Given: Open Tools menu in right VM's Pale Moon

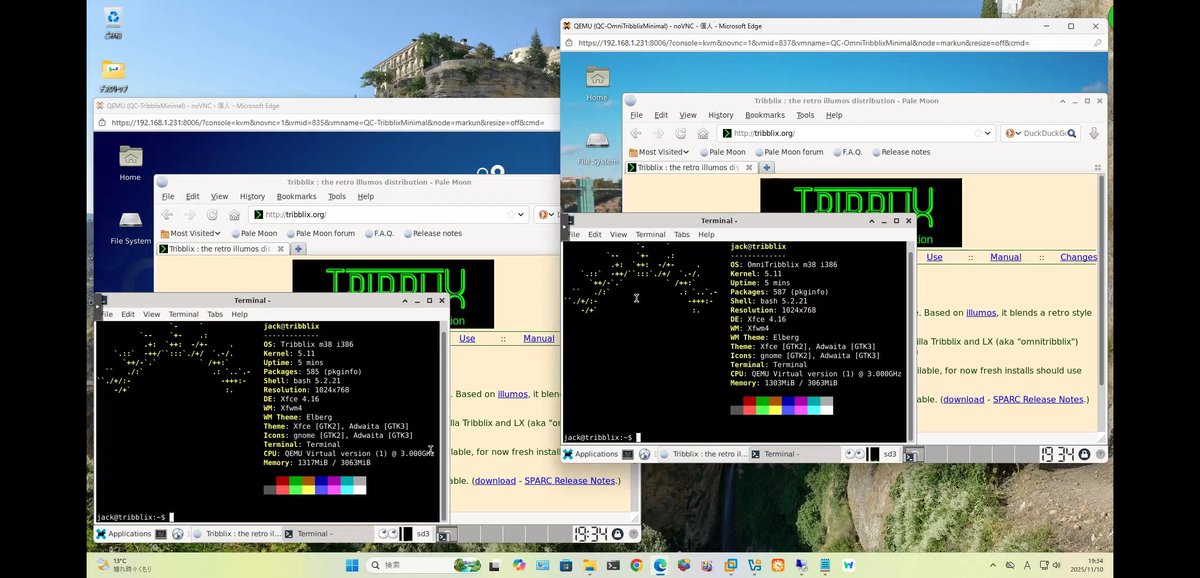Looking at the screenshot, I should pos(805,115).
